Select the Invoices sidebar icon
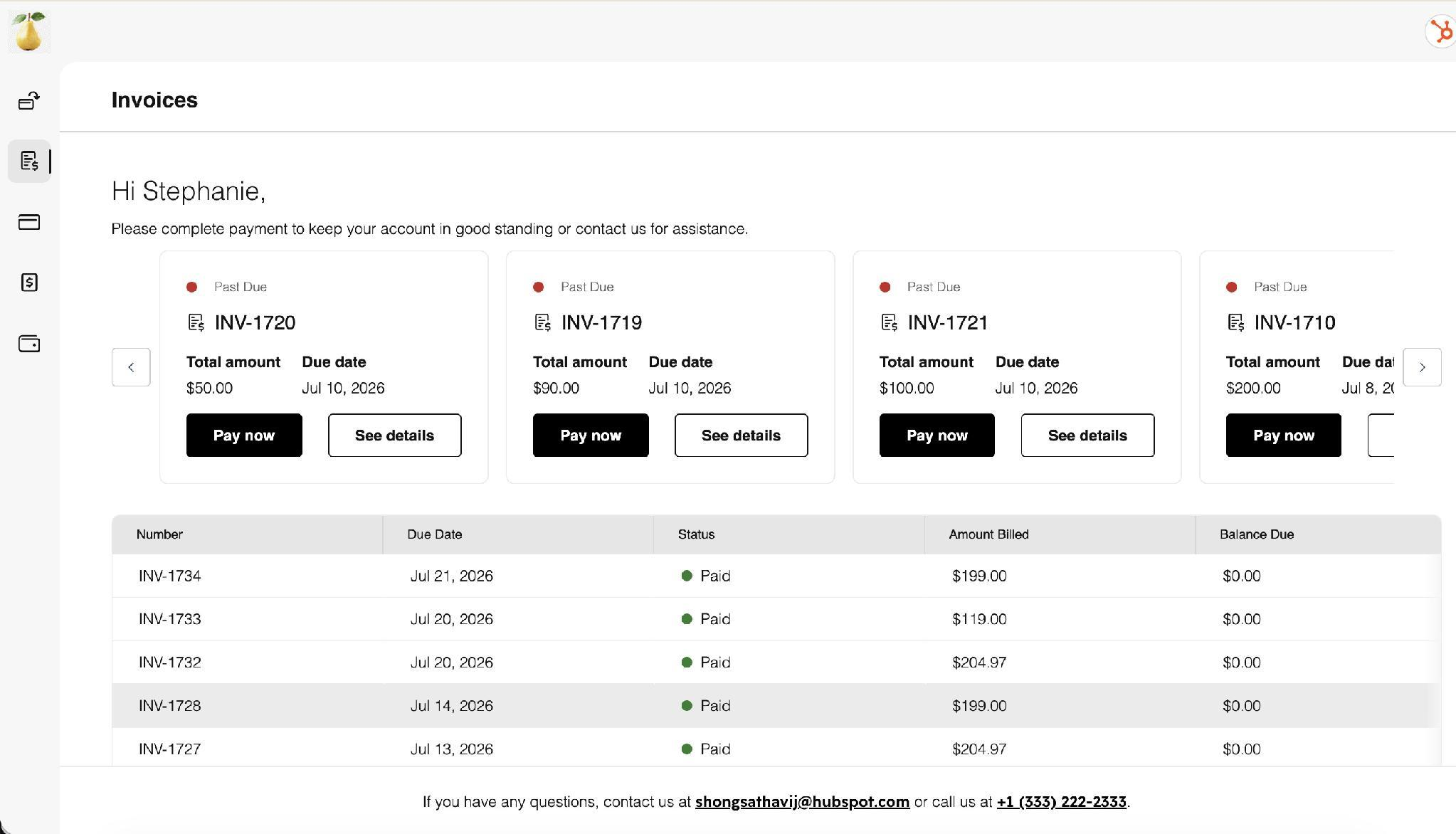Screen dimensions: 1456x834 tap(29, 161)
